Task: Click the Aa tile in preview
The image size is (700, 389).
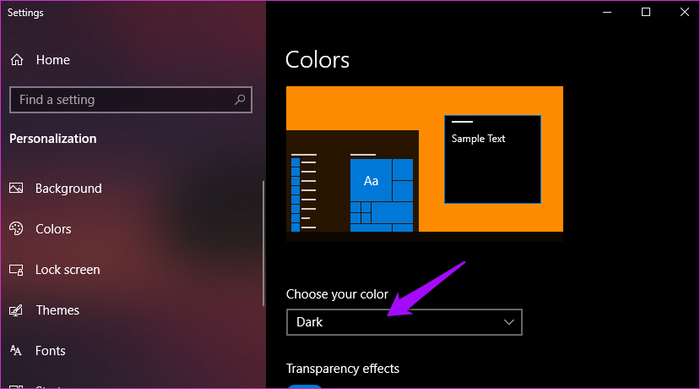Action: [371, 180]
